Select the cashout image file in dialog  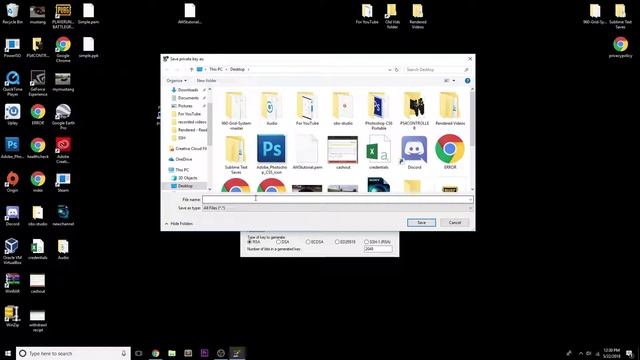point(343,152)
